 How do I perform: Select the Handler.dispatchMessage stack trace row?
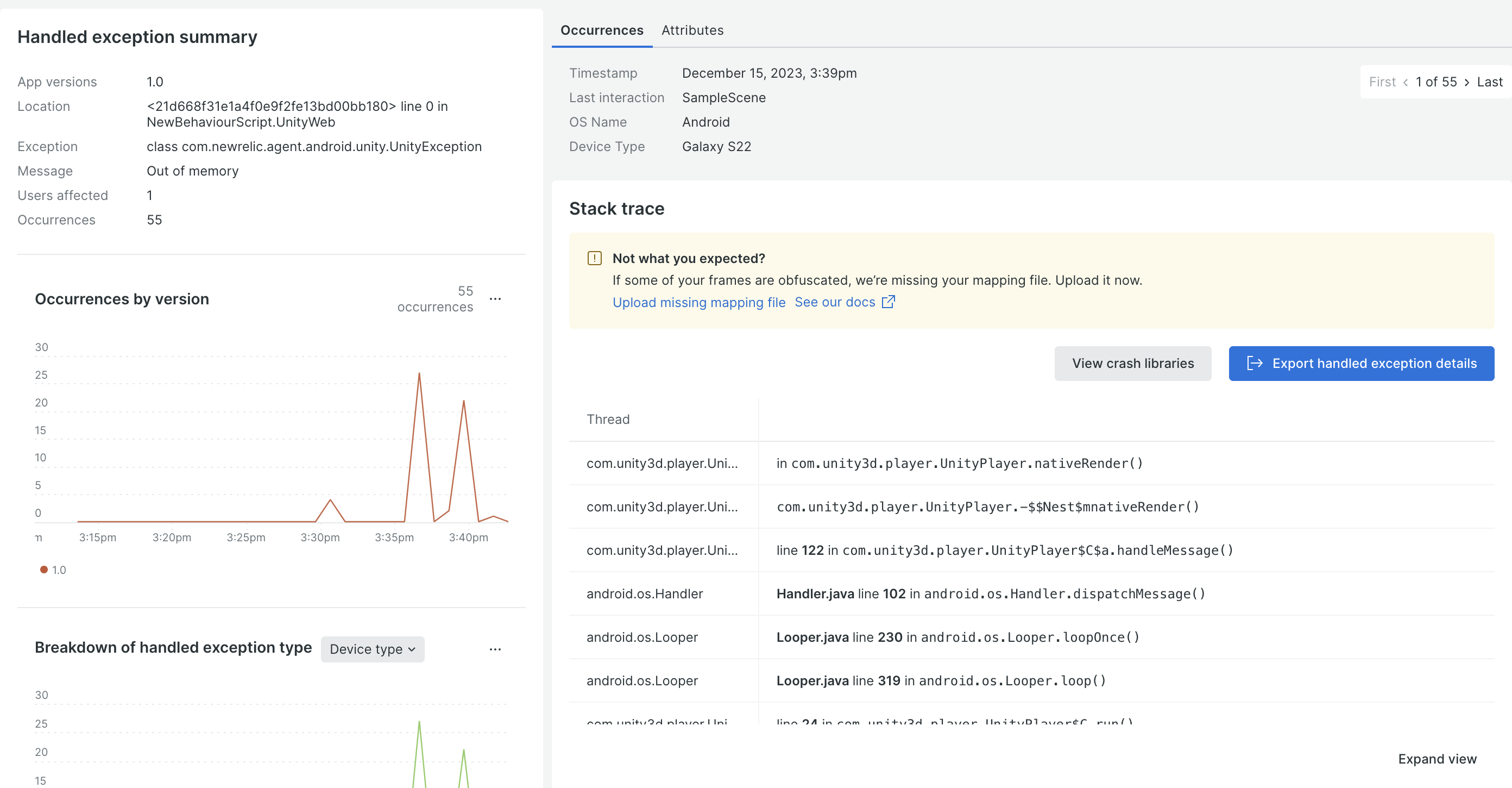pyautogui.click(x=990, y=593)
